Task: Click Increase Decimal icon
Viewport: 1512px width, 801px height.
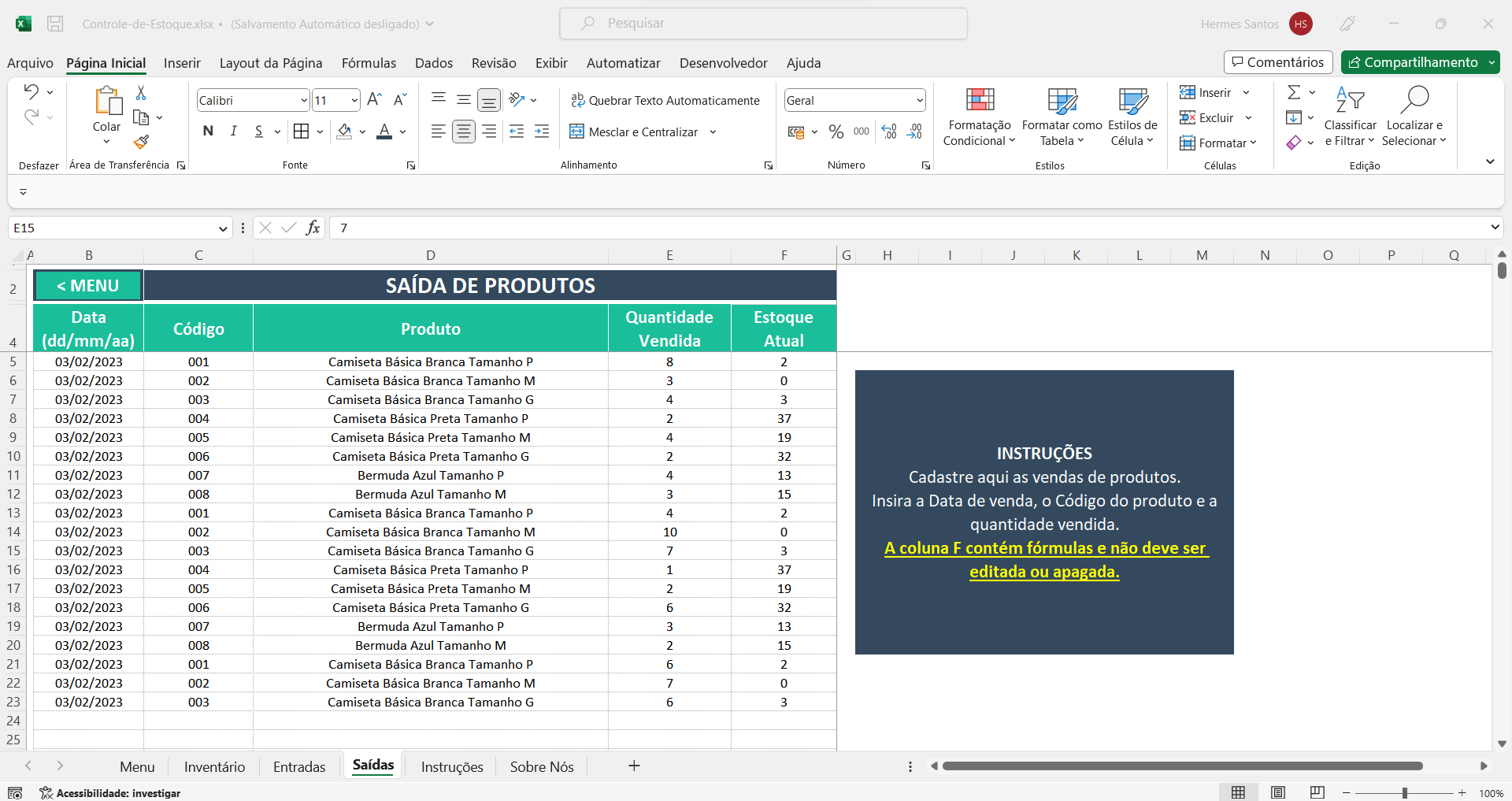Action: click(889, 132)
